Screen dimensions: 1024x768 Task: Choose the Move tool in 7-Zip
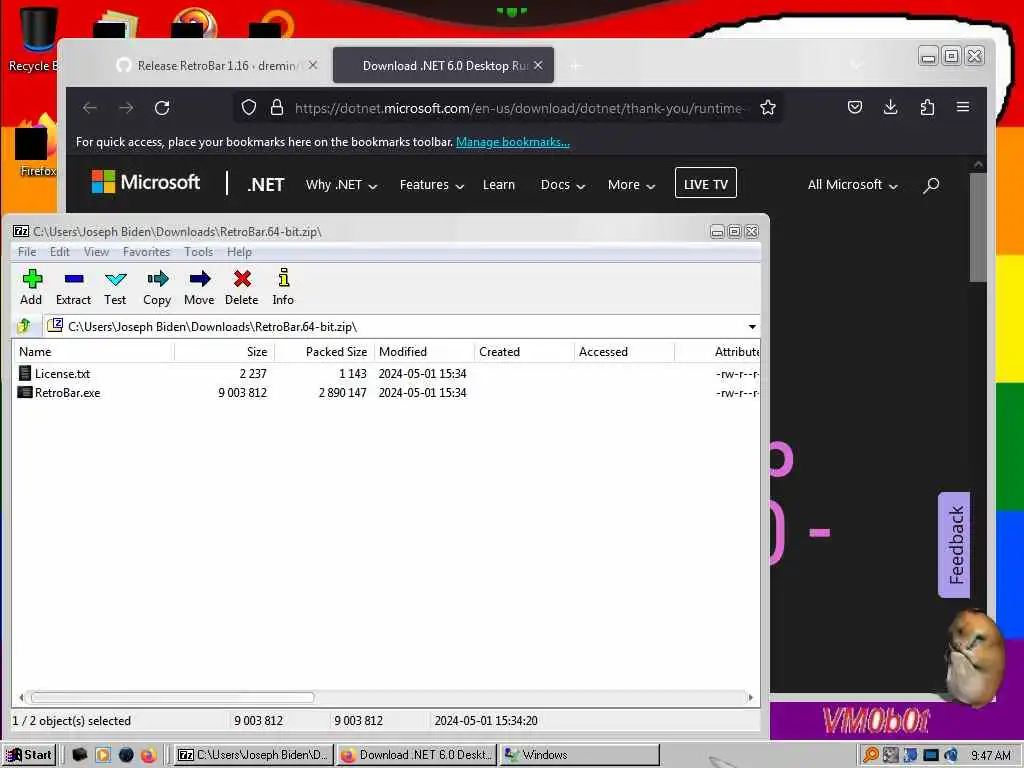(199, 287)
